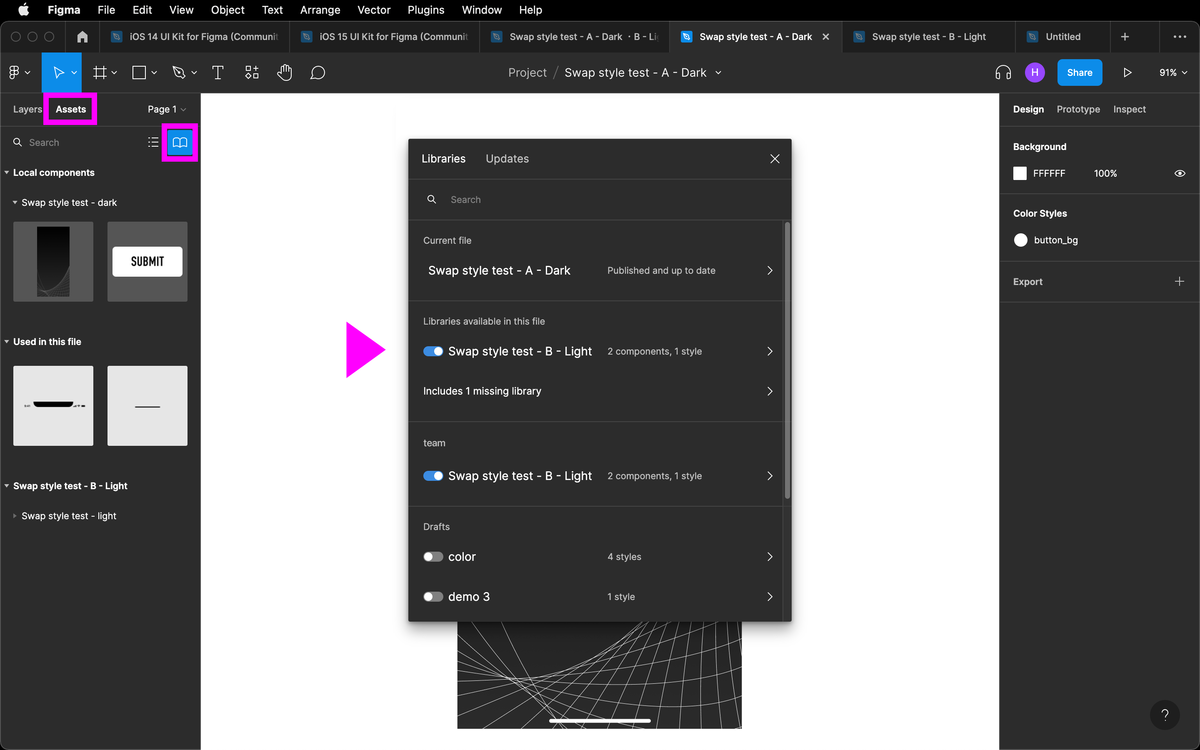Image resolution: width=1200 pixels, height=750 pixels.
Task: Close the Libraries dialog
Action: click(775, 159)
